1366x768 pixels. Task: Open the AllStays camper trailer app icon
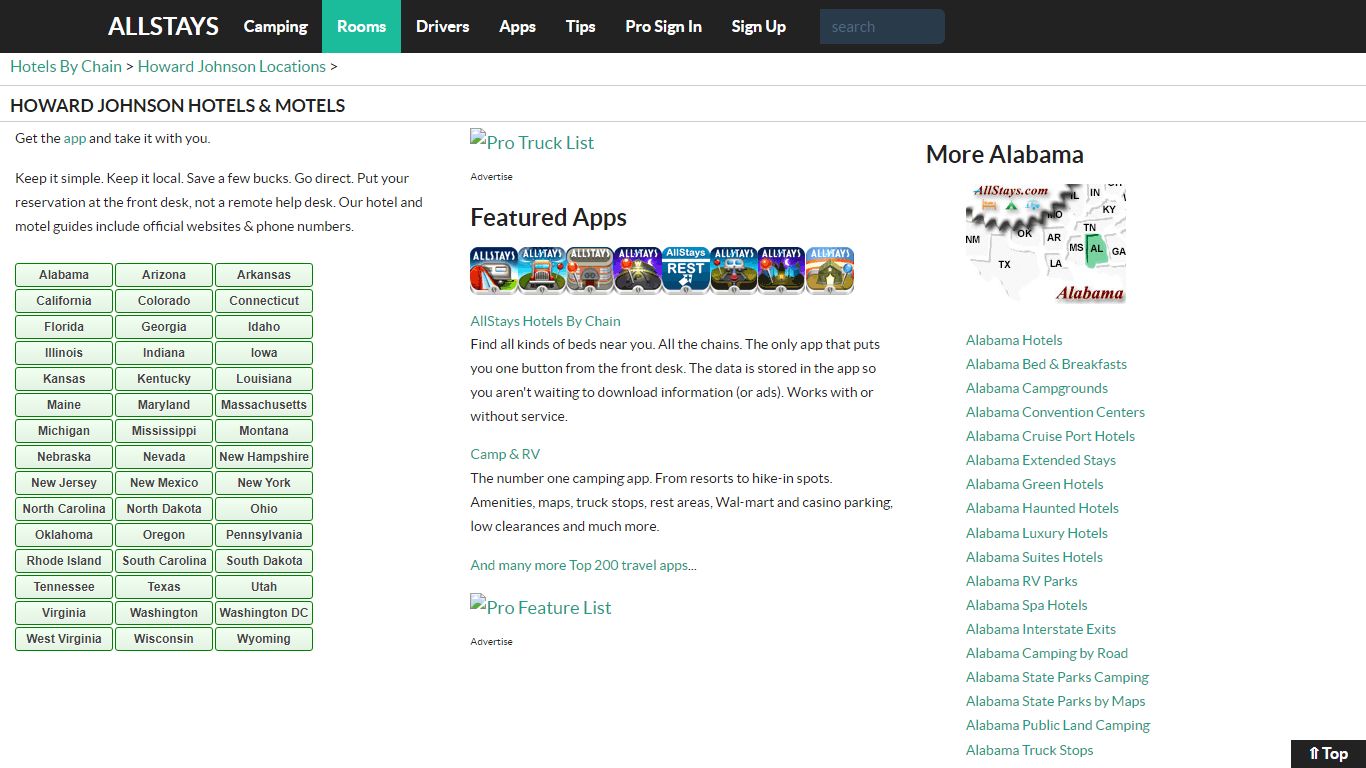click(x=494, y=270)
